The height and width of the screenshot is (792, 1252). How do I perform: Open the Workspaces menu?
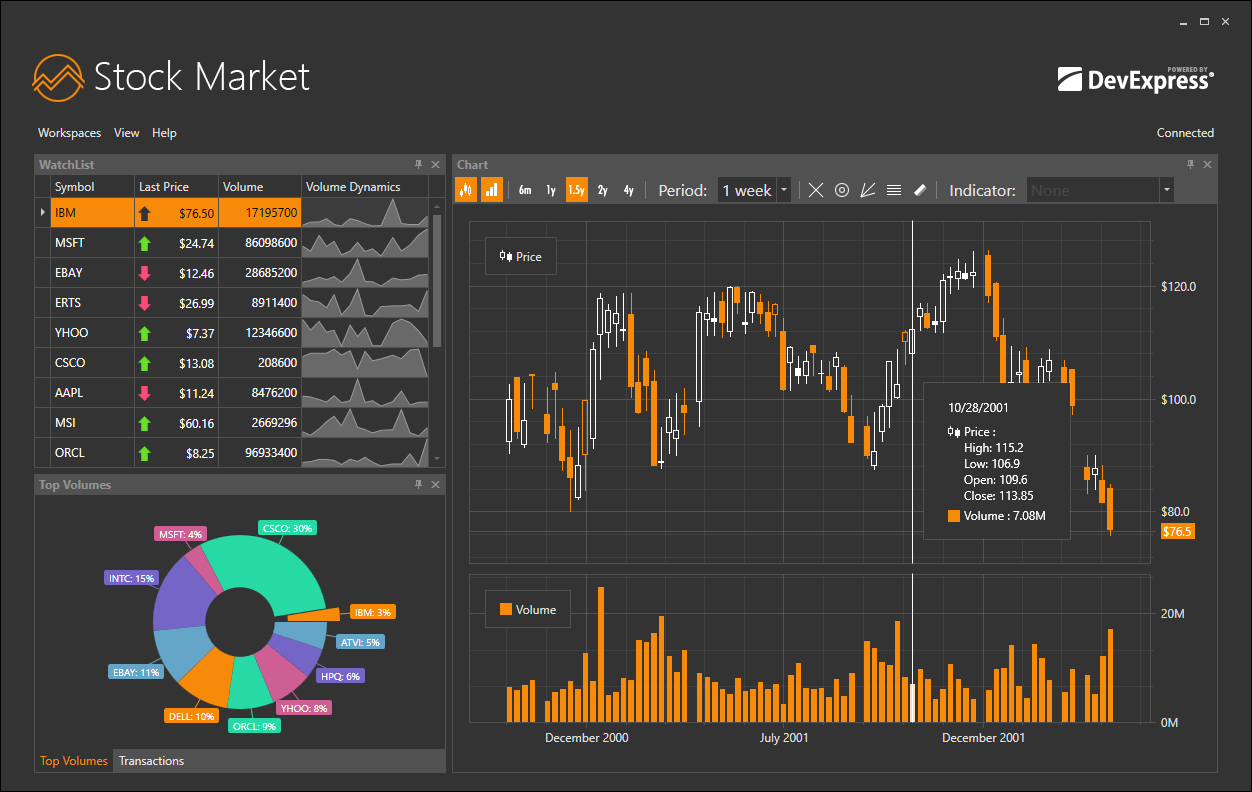[70, 133]
